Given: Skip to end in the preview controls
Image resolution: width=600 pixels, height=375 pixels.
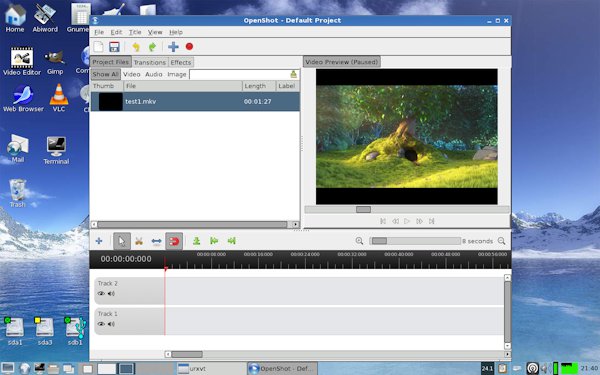Looking at the screenshot, I should [x=432, y=221].
